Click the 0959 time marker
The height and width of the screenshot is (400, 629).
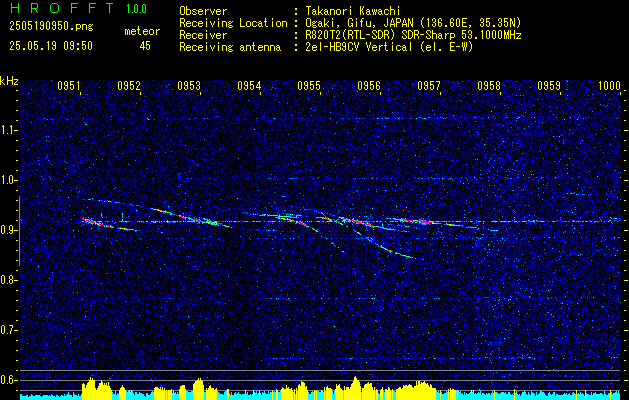(549, 85)
